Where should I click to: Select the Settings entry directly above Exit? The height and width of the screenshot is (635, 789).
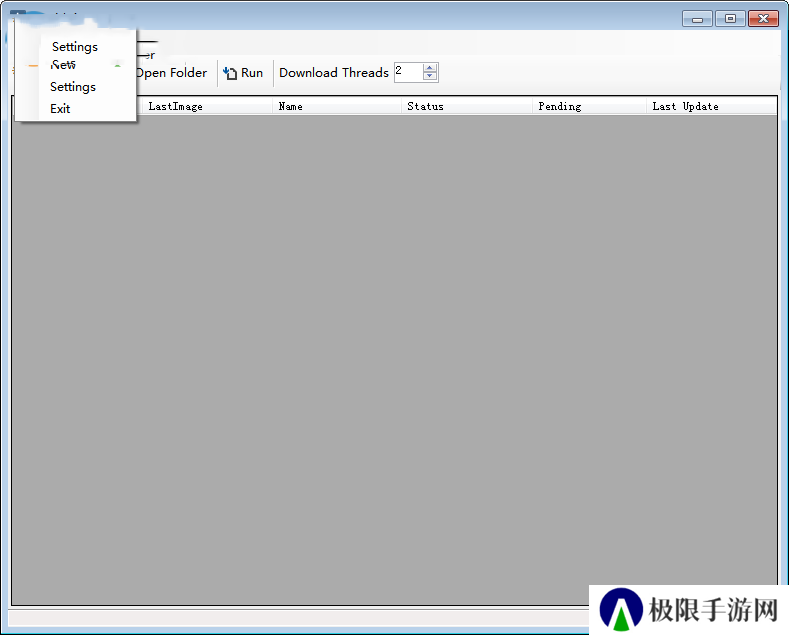73,87
